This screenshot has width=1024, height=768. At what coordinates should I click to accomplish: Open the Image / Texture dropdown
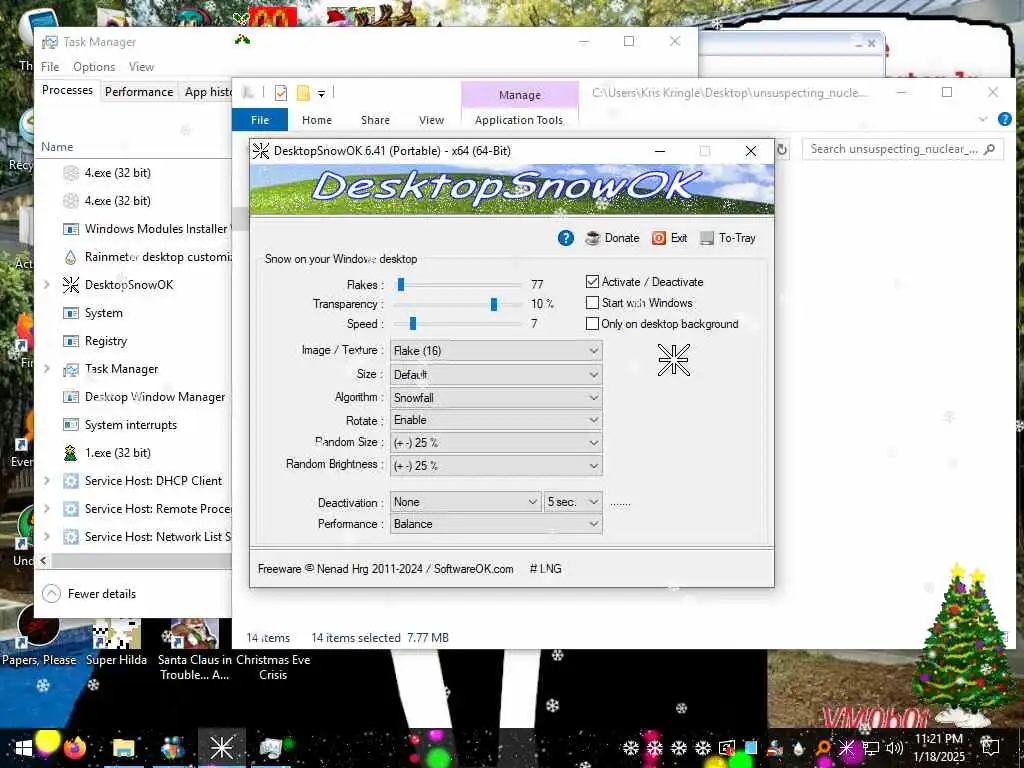click(x=496, y=351)
